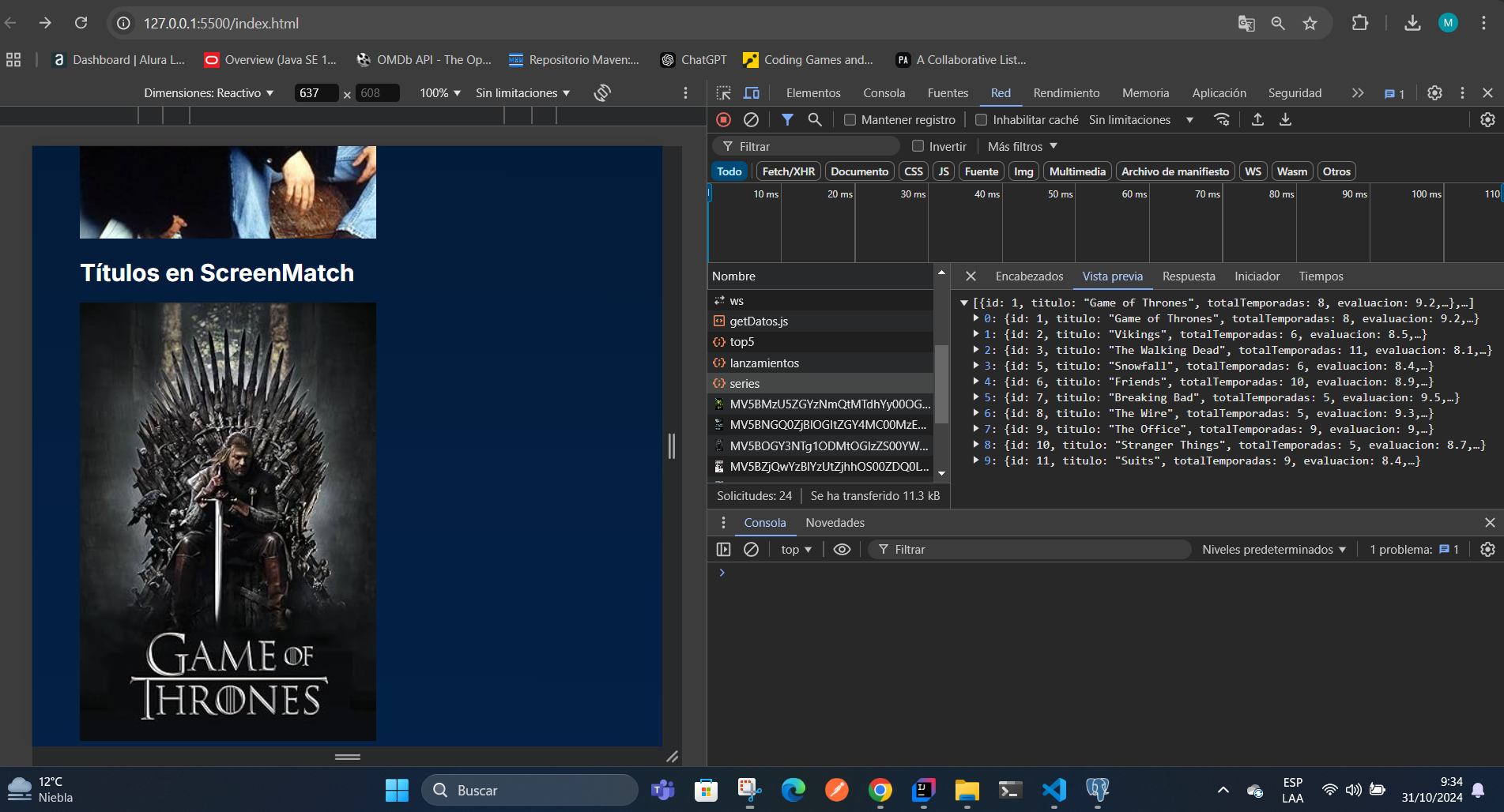Screen dimensions: 1504x812
Task: Switch to the Rendimiento tab
Action: point(1066,92)
